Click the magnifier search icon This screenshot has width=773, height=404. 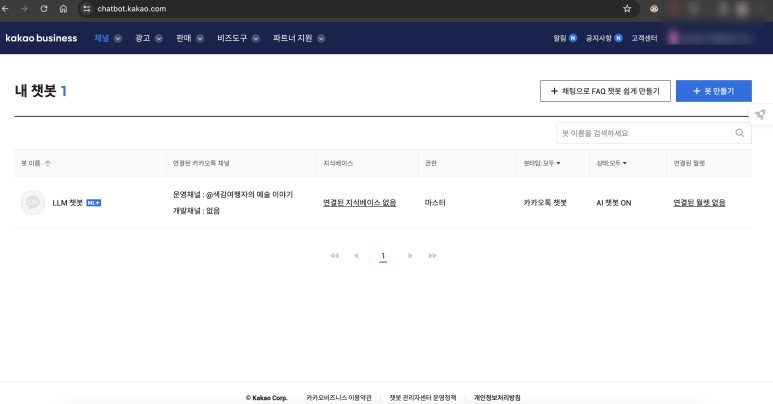[739, 133]
